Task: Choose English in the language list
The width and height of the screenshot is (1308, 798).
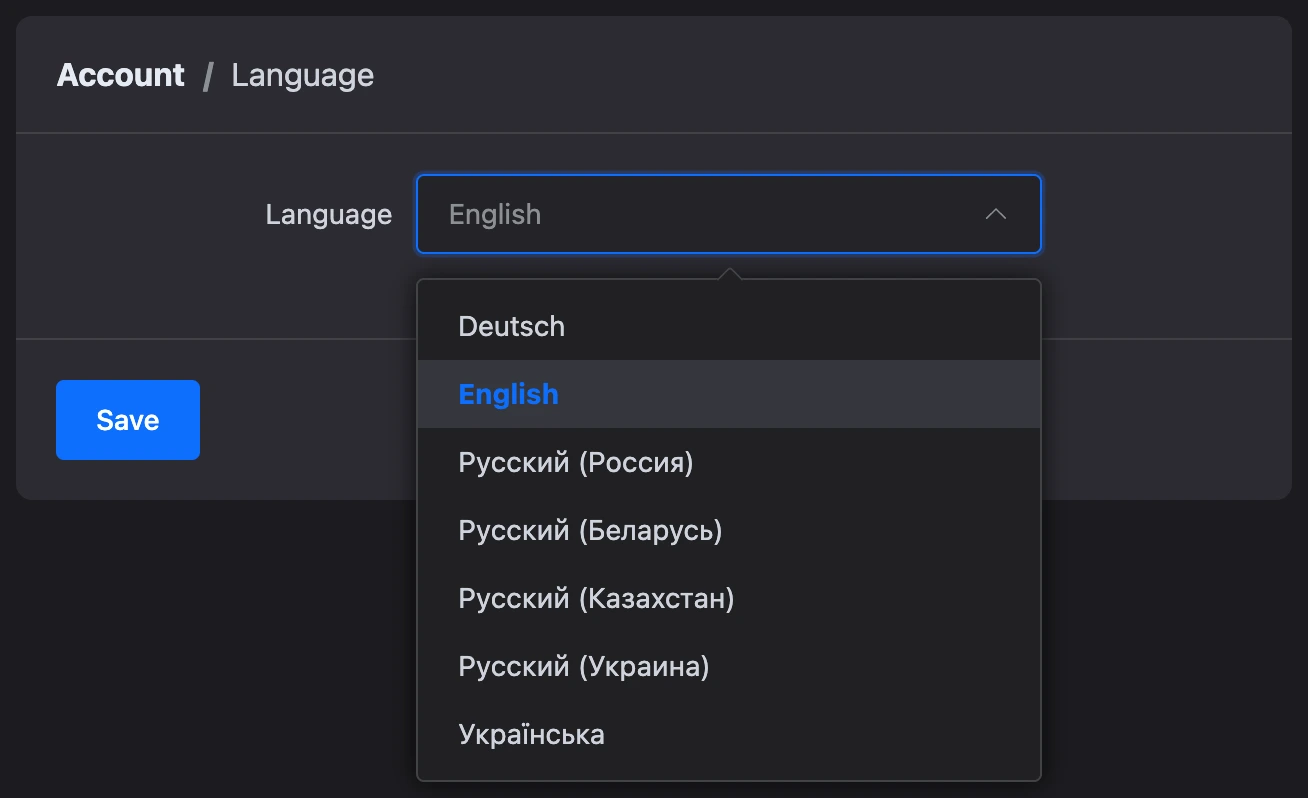Action: (729, 394)
